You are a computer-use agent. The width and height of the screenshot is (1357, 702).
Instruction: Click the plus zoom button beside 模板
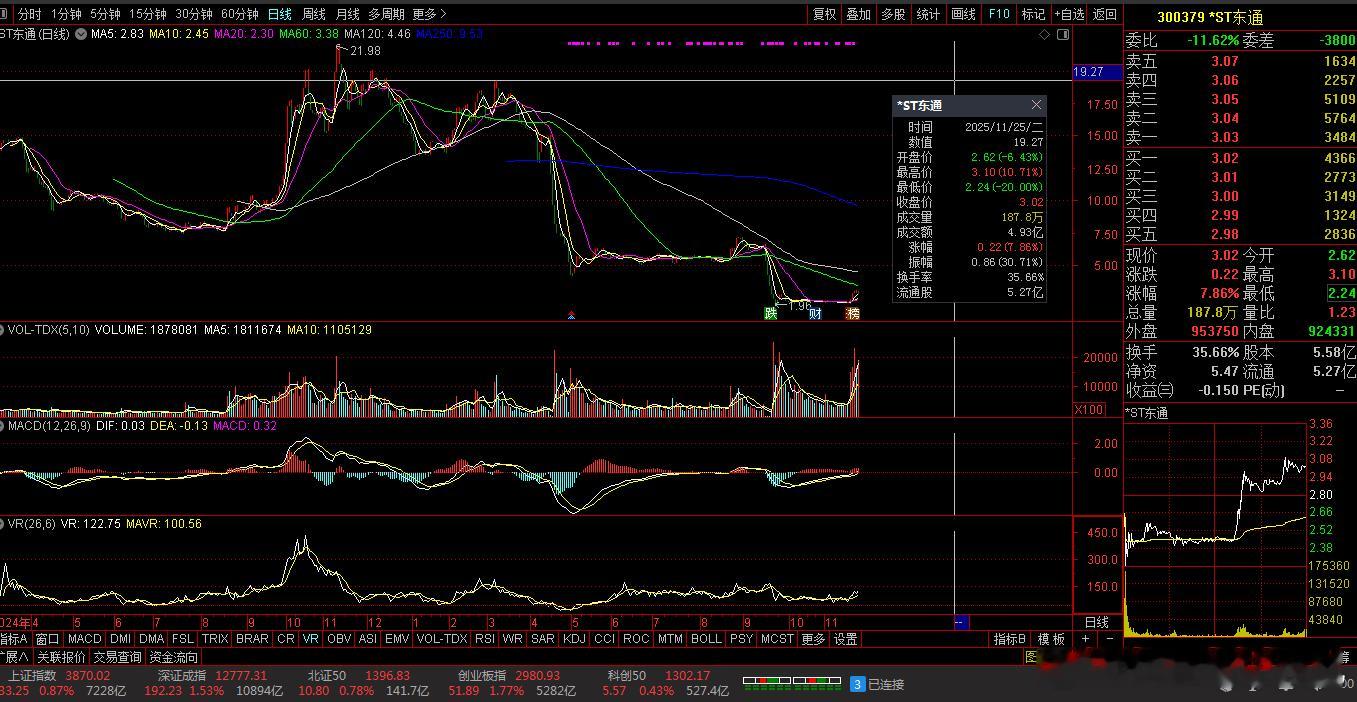pos(1086,639)
